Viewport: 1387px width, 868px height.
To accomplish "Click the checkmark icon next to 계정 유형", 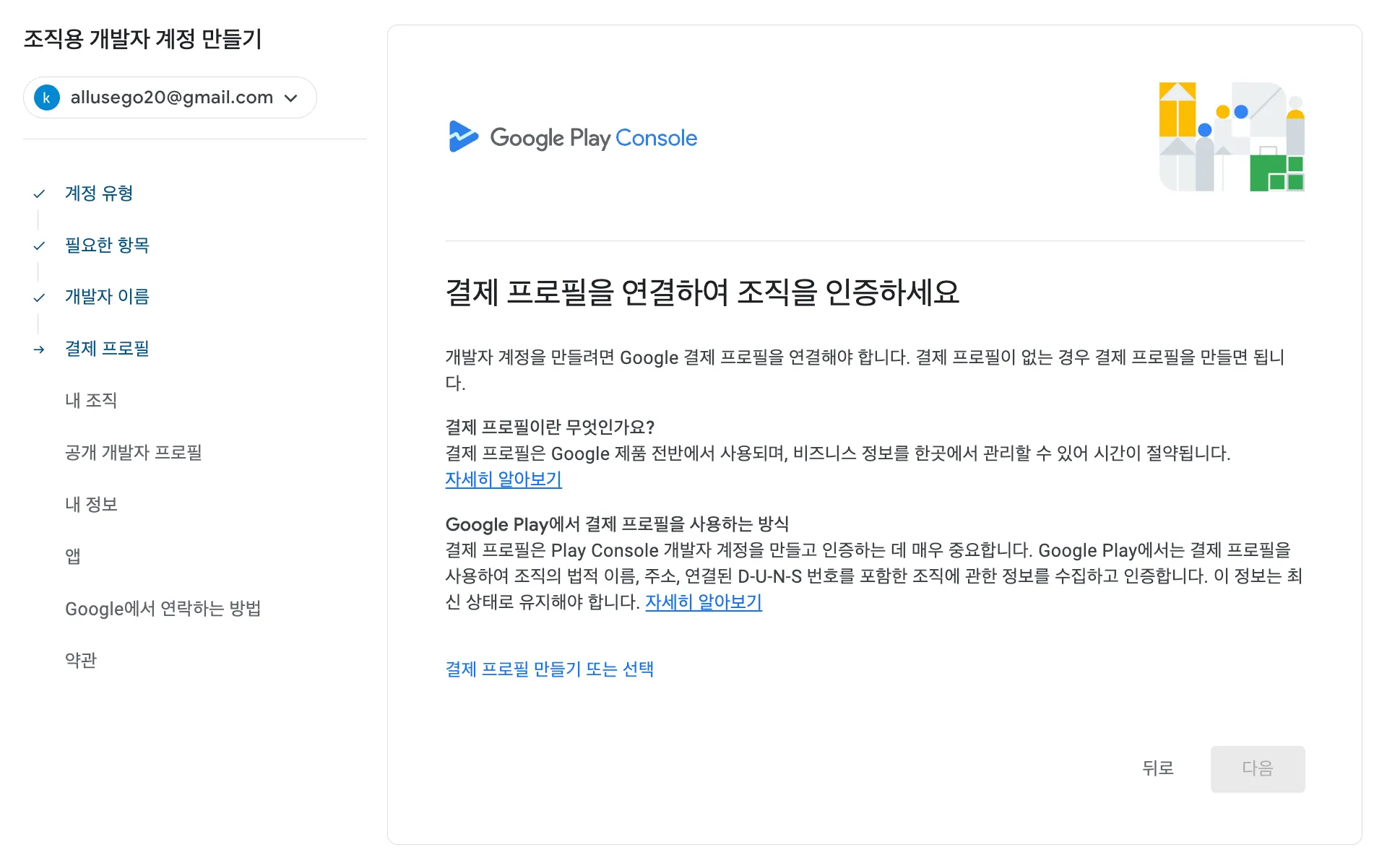I will click(x=39, y=194).
